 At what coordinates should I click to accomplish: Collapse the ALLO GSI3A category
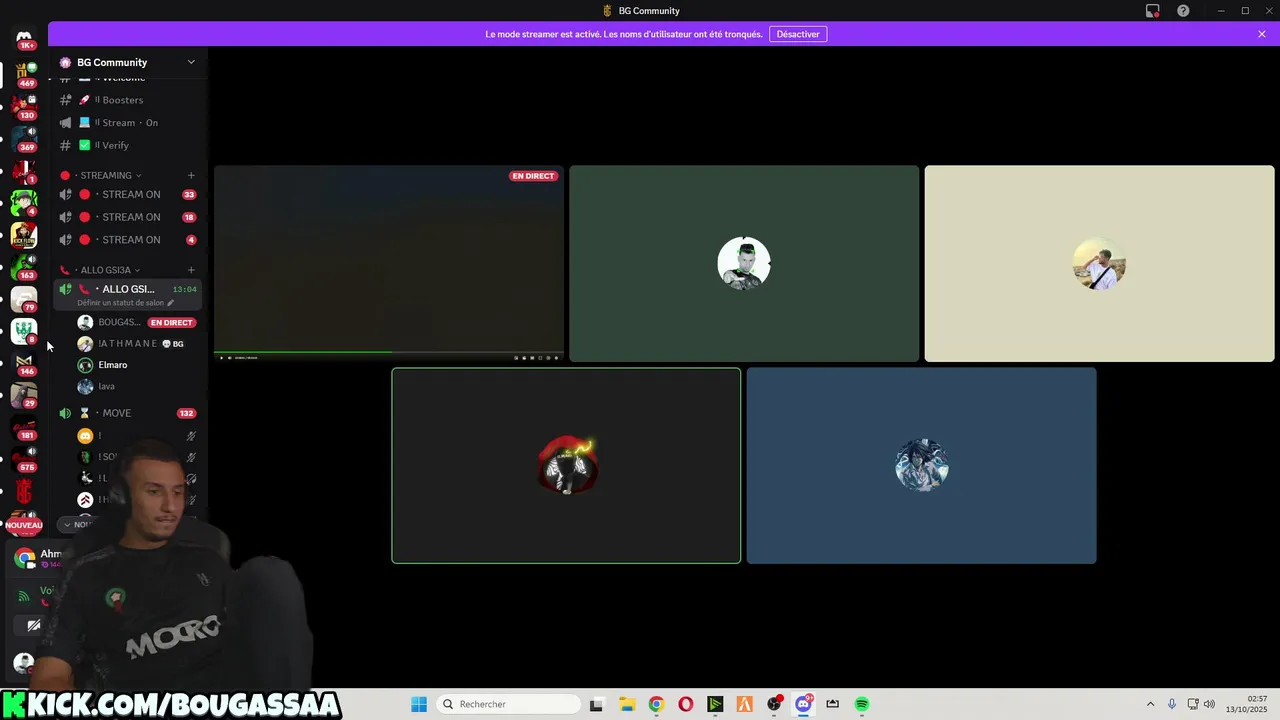(106, 270)
